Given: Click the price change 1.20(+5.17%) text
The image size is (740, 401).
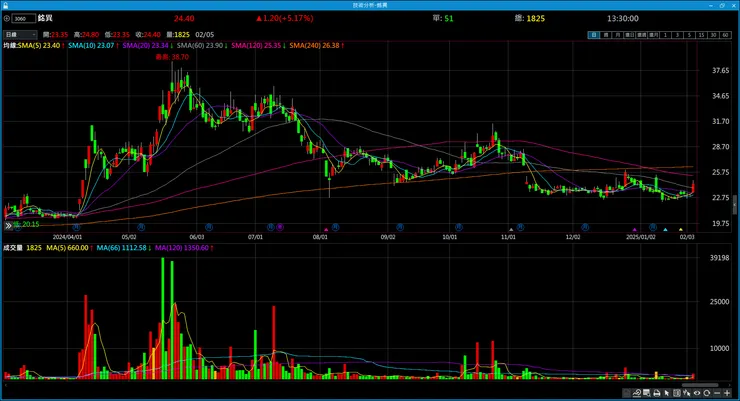Looking at the screenshot, I should click(285, 18).
